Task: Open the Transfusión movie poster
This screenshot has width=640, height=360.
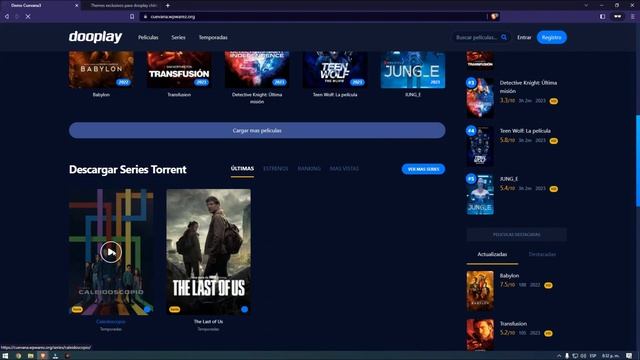Action: [179, 69]
